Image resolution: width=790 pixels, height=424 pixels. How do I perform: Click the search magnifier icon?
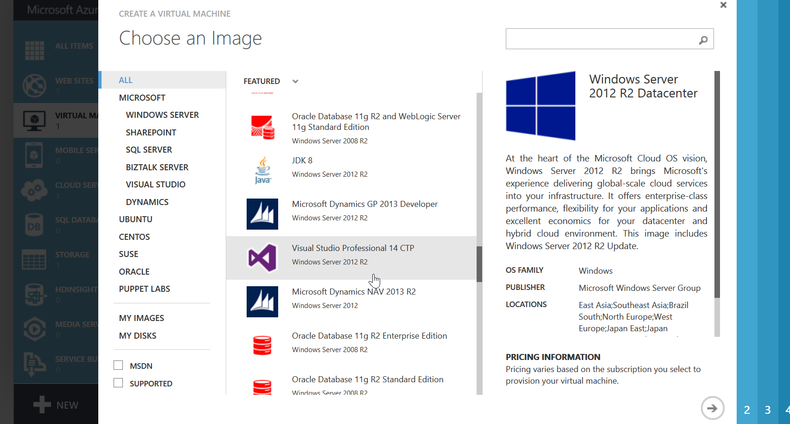click(703, 40)
